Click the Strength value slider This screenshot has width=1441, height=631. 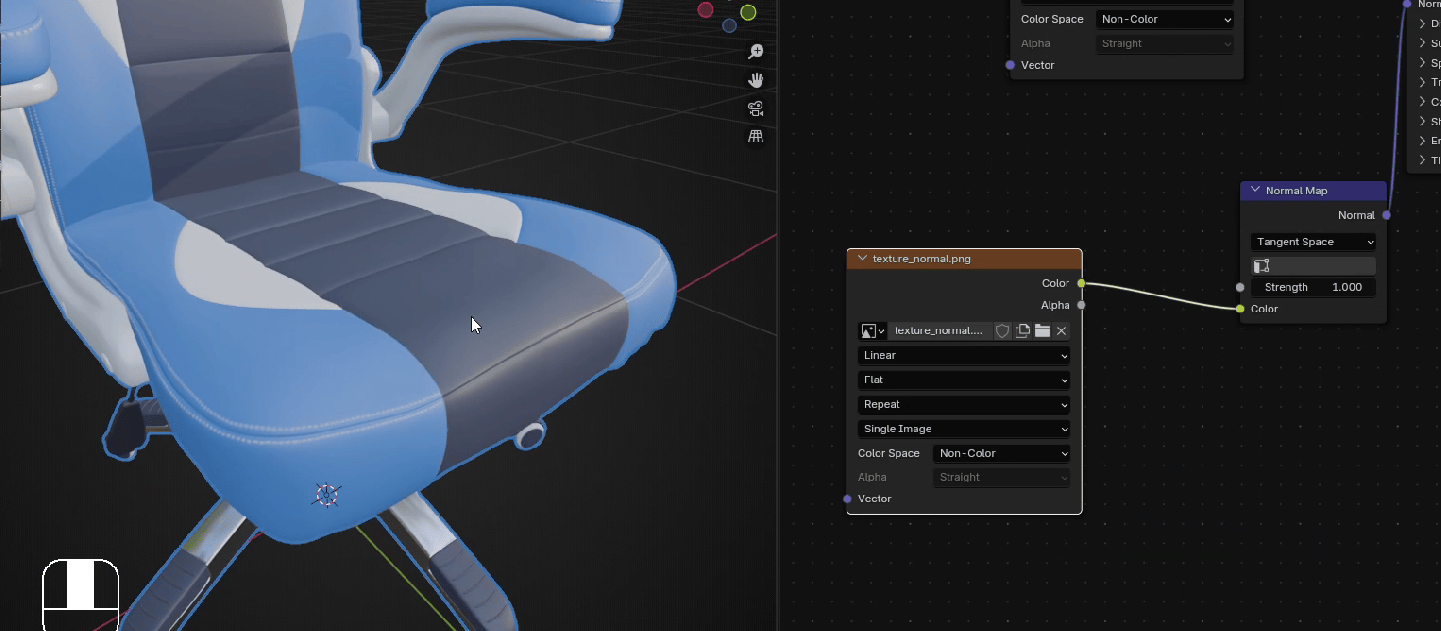click(1313, 287)
